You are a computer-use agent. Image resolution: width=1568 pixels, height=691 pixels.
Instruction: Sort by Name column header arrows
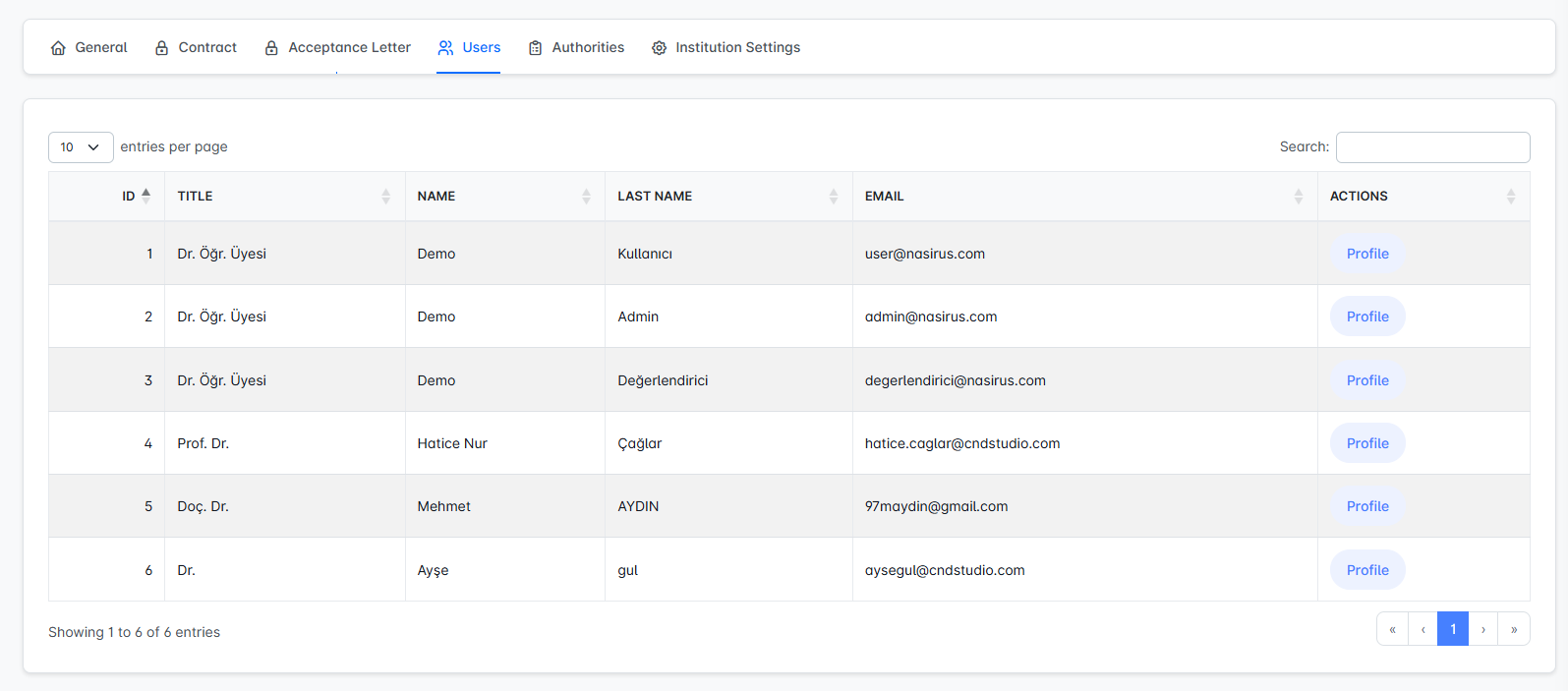[586, 197]
